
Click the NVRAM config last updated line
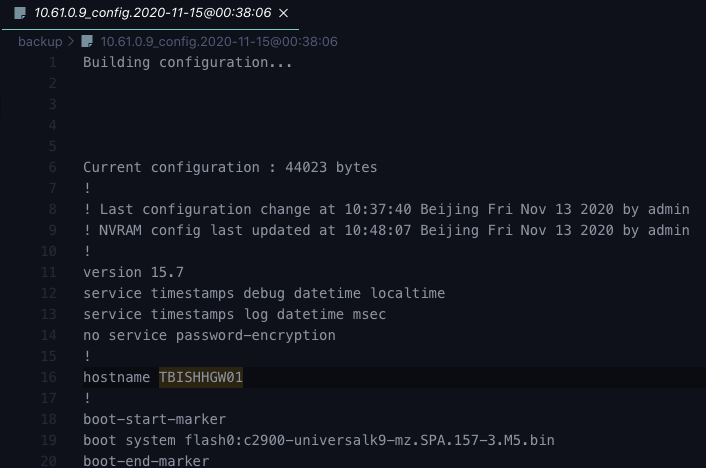point(386,231)
